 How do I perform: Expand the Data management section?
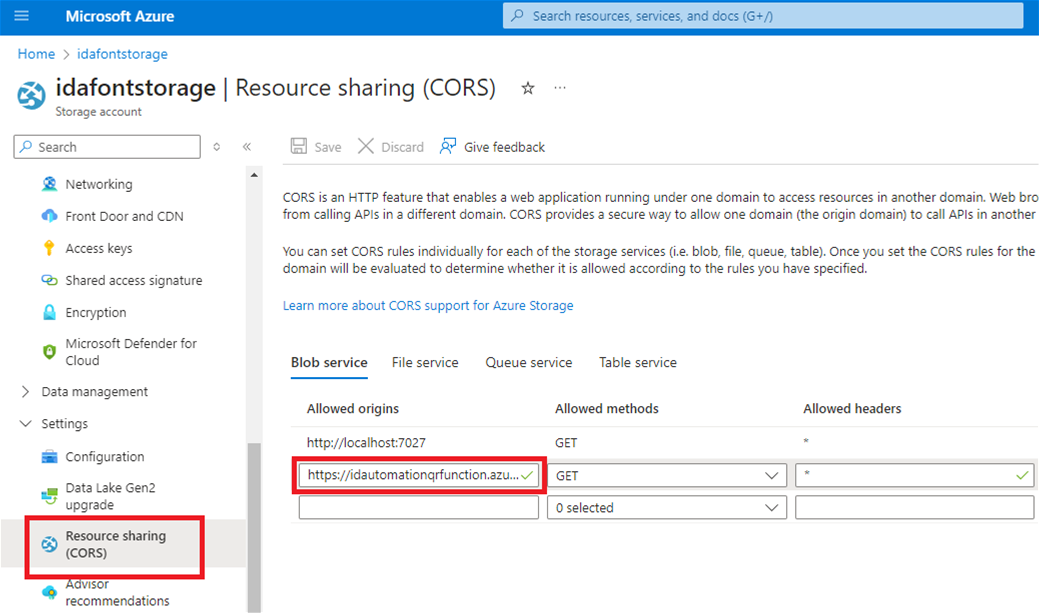[25, 392]
